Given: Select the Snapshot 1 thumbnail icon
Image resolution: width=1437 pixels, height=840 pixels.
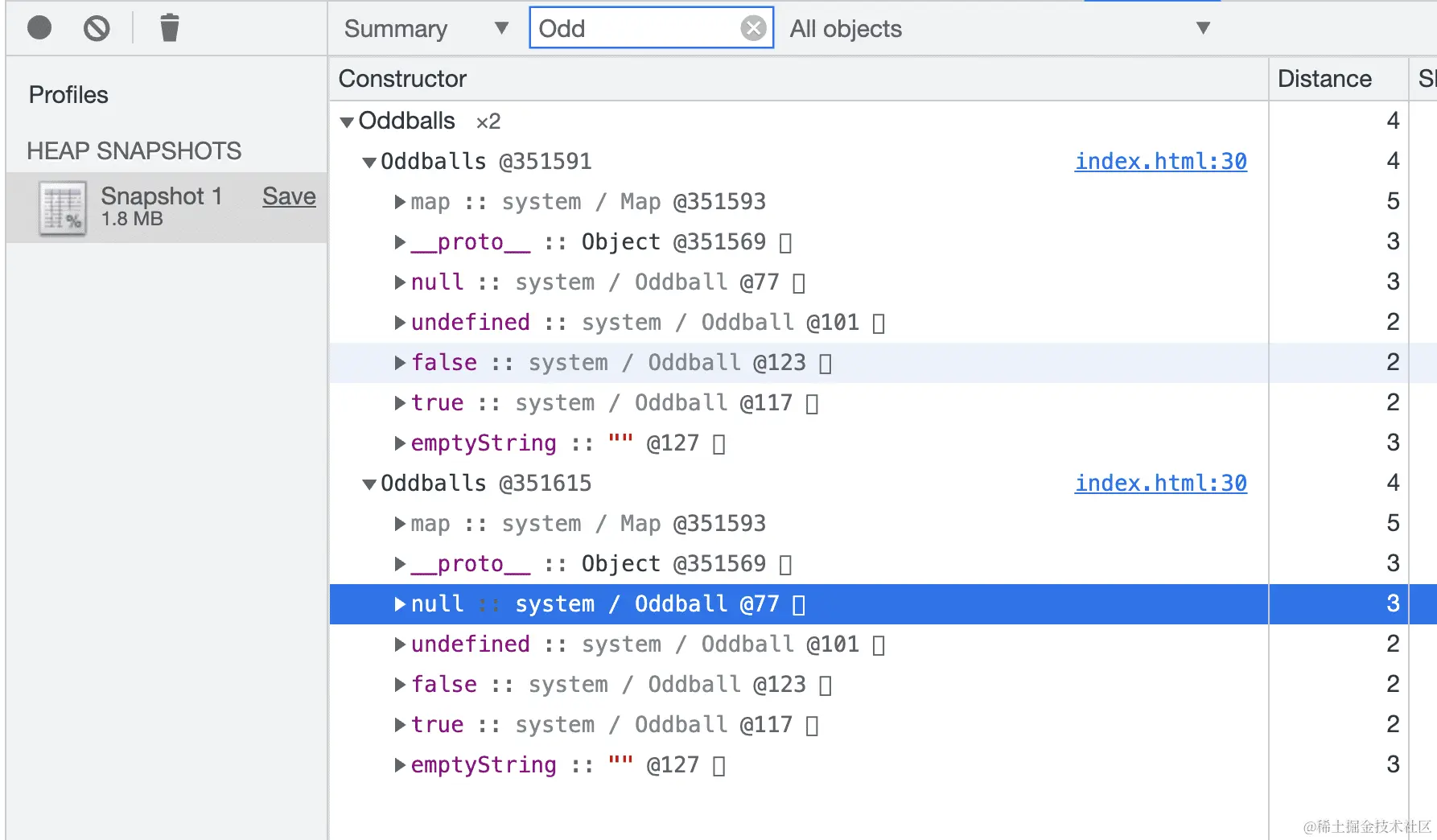Looking at the screenshot, I should 63,208.
